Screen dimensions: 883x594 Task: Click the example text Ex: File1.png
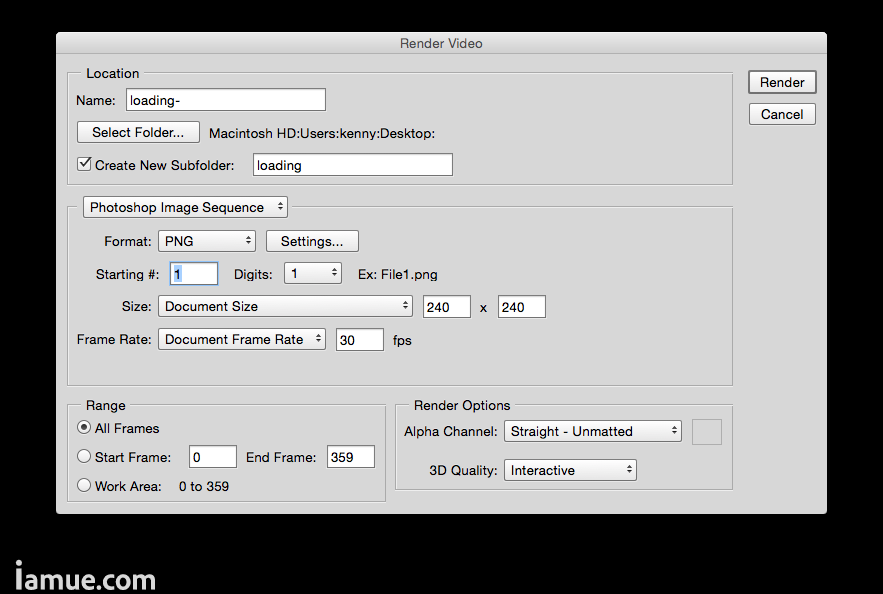tap(398, 274)
